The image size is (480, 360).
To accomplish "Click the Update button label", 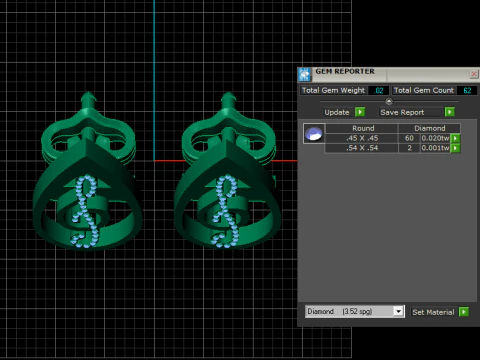I will click(x=337, y=112).
